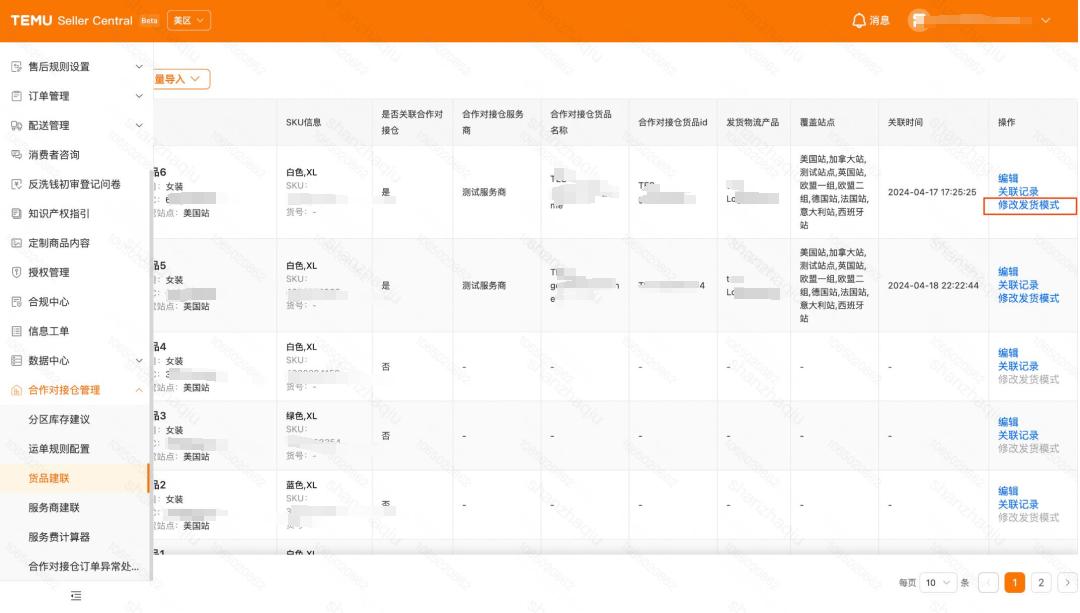The width and height of the screenshot is (1080, 613).
Task: Click 修改发货模式 for the 2024-04-17 row
Action: click(1028, 205)
